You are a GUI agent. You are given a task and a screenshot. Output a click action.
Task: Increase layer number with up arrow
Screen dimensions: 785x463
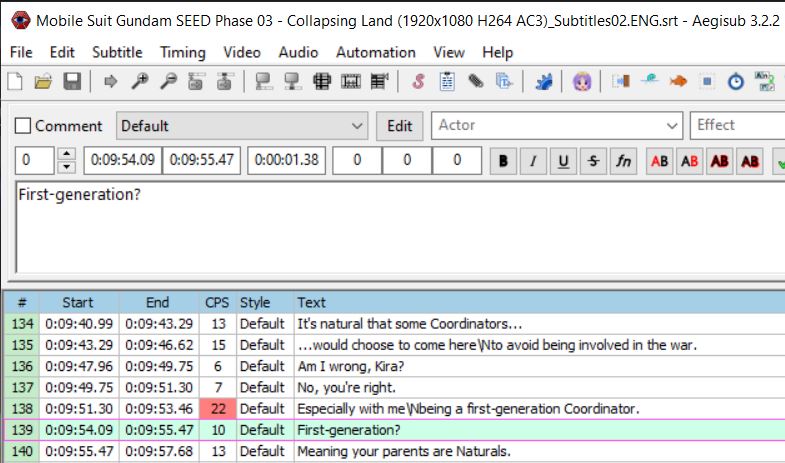(67, 154)
